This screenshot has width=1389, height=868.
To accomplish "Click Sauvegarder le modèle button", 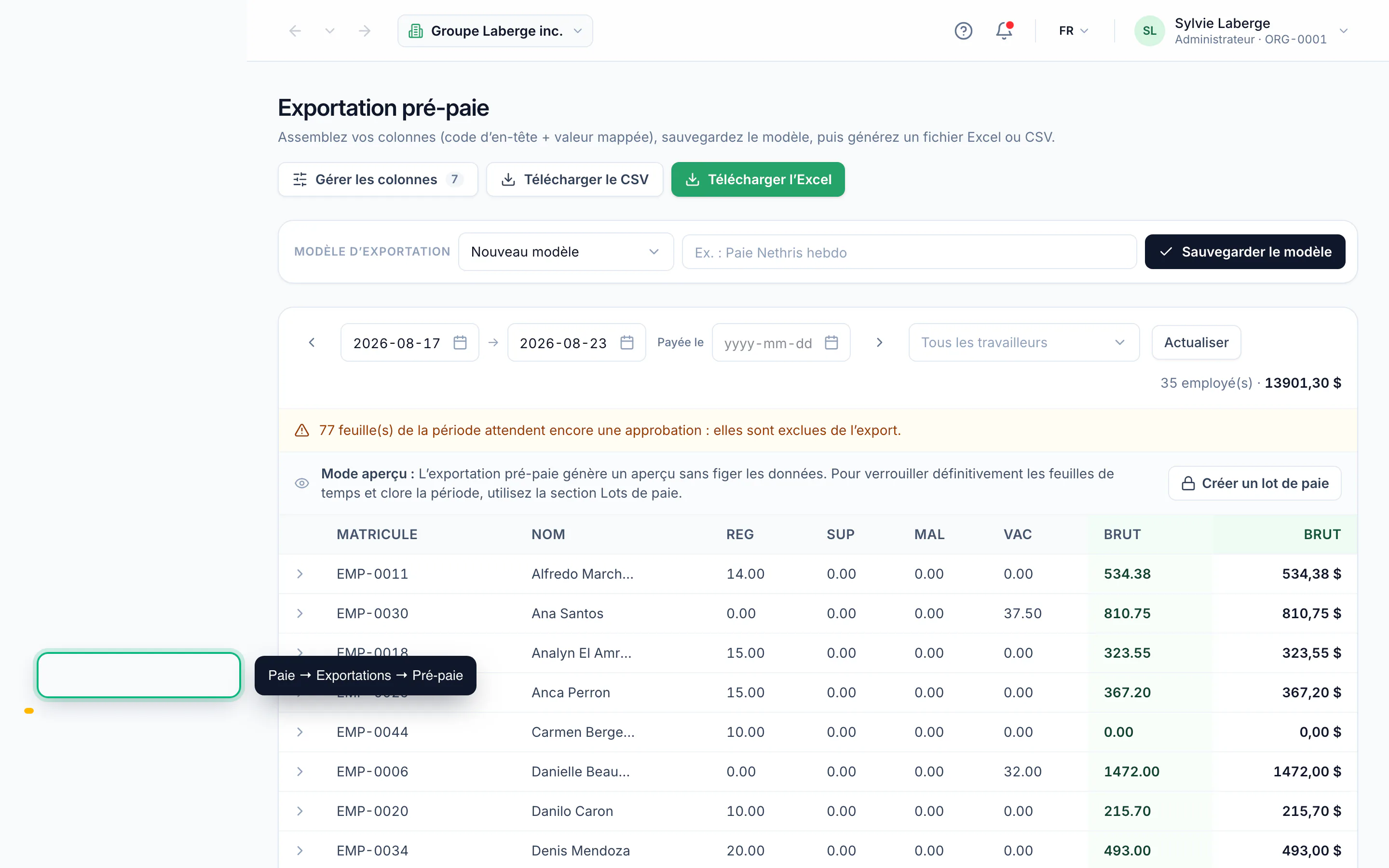I will coord(1244,252).
